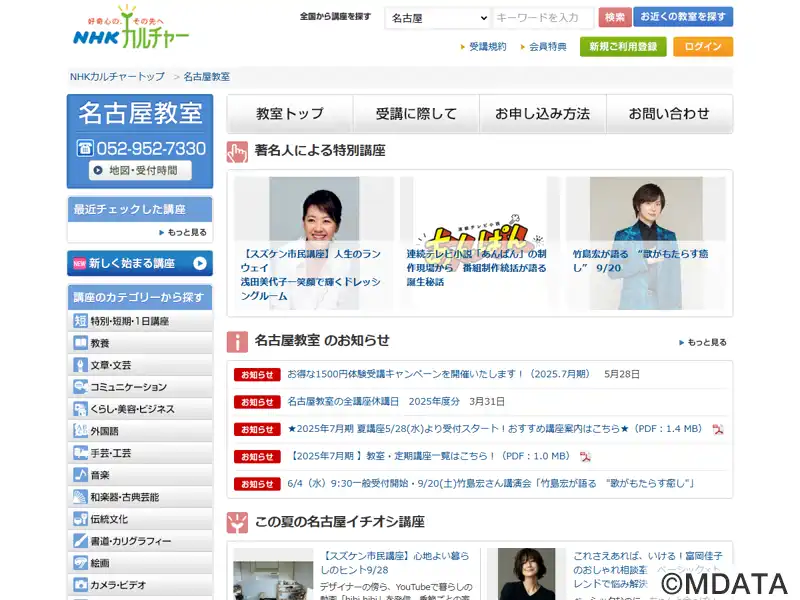
Task: Click arrow icon on 新しく始まる講座
Action: tap(200, 263)
